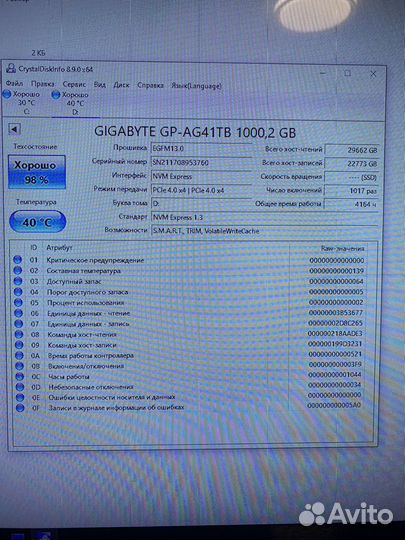405x540 pixels.
Task: Click the Интерфейс field NVM Express
Action: (201, 176)
